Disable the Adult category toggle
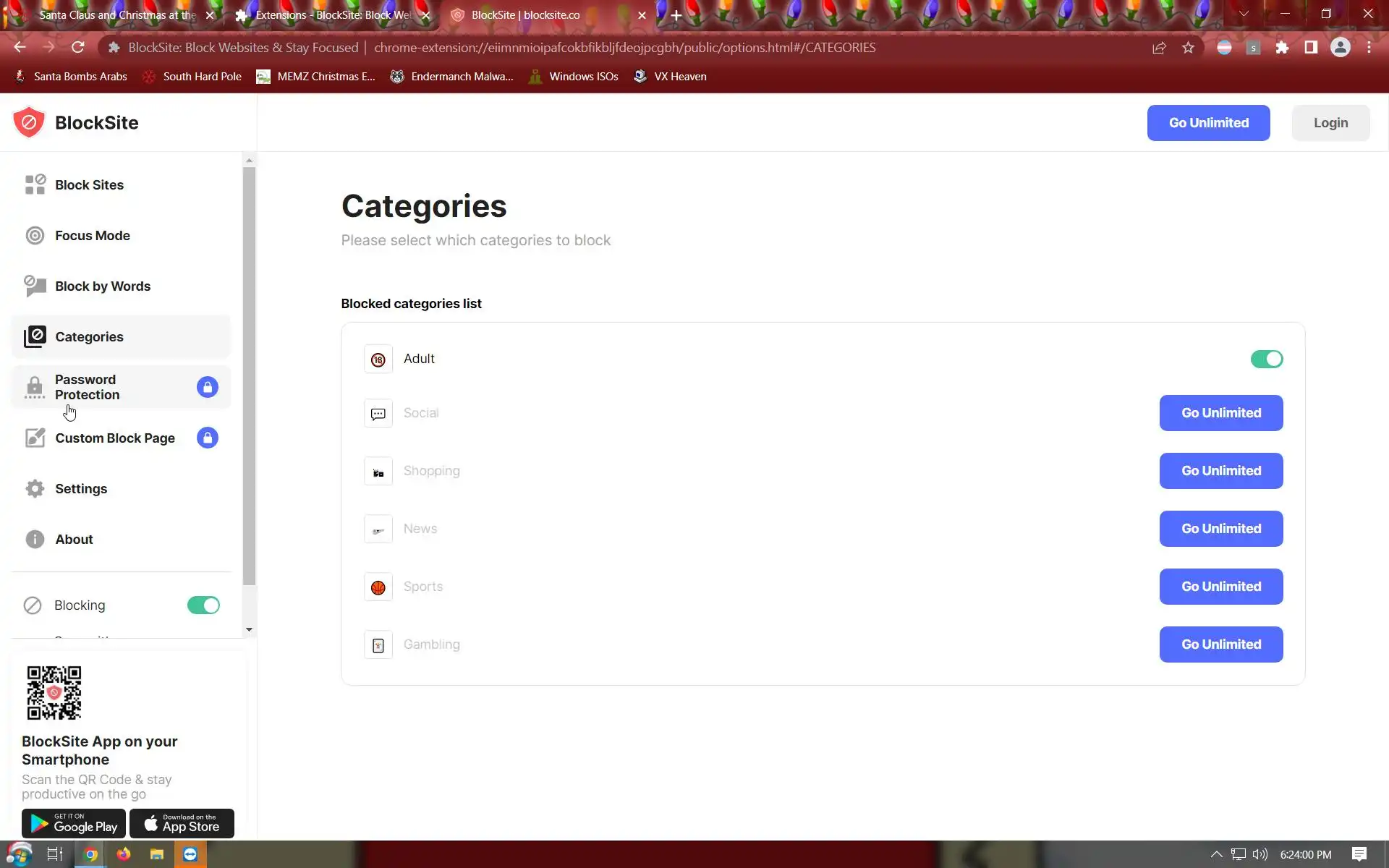The image size is (1389, 868). click(x=1266, y=359)
